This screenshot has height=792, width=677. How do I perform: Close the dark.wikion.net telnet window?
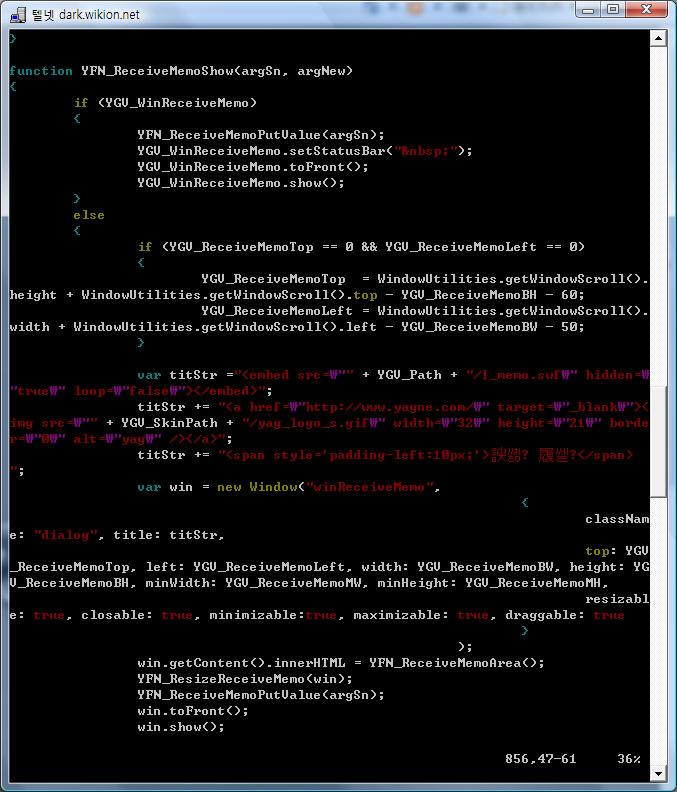point(647,10)
